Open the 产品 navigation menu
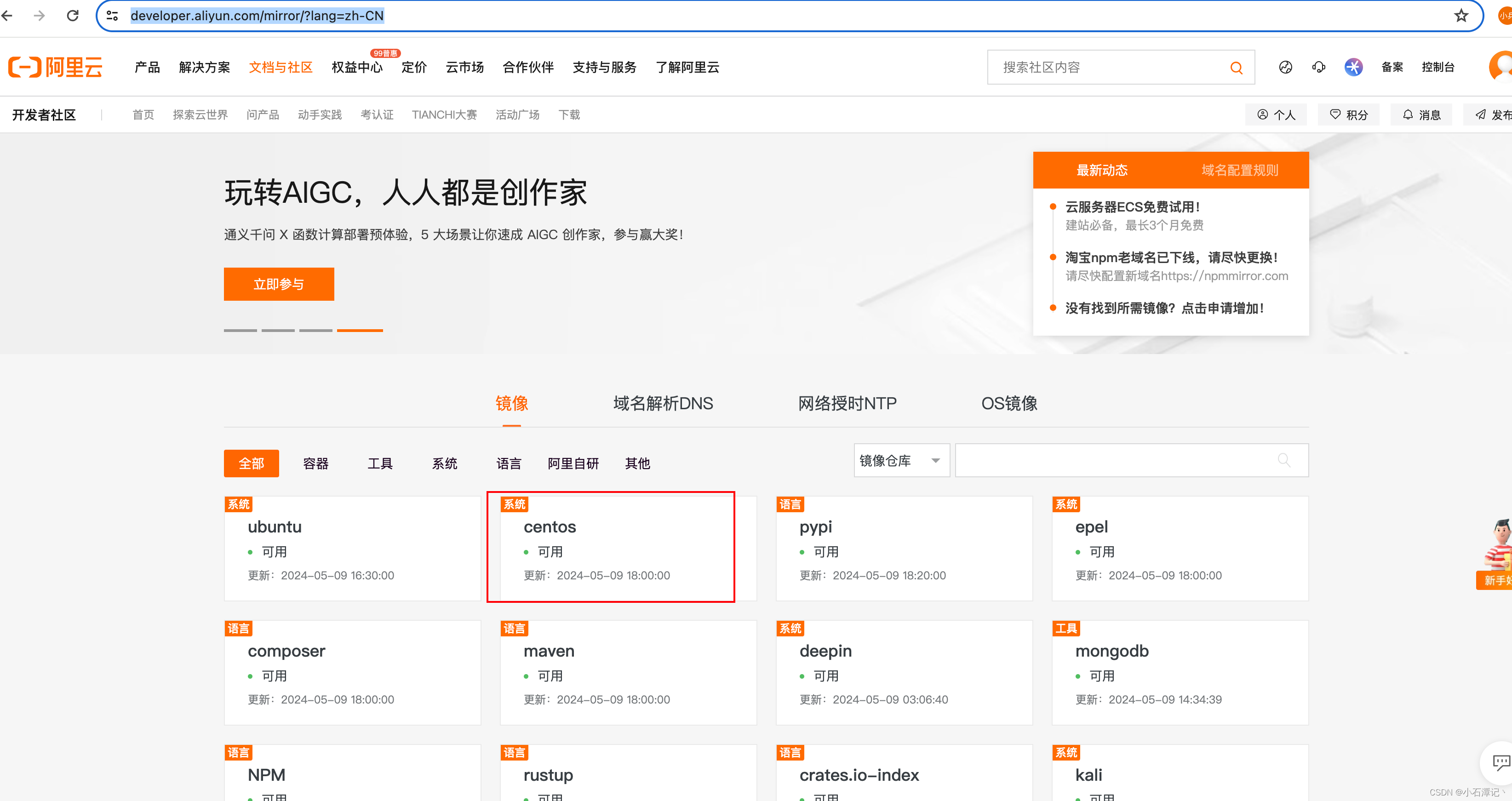Image resolution: width=1512 pixels, height=801 pixels. pos(147,68)
